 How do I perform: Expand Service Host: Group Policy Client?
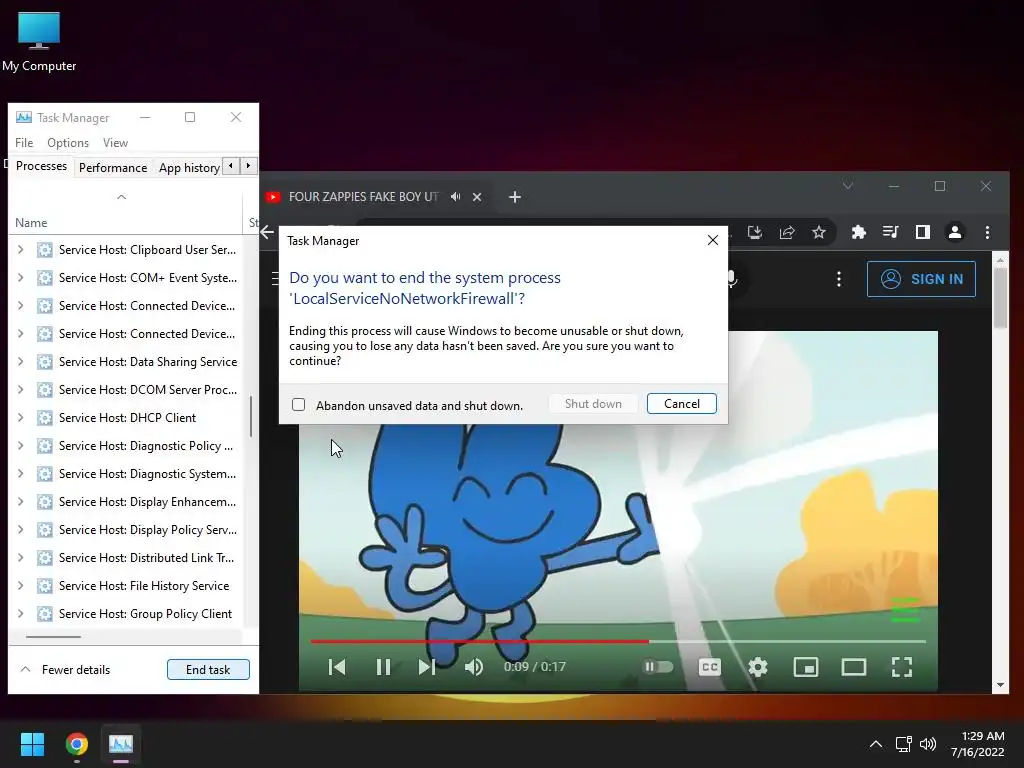coord(20,614)
